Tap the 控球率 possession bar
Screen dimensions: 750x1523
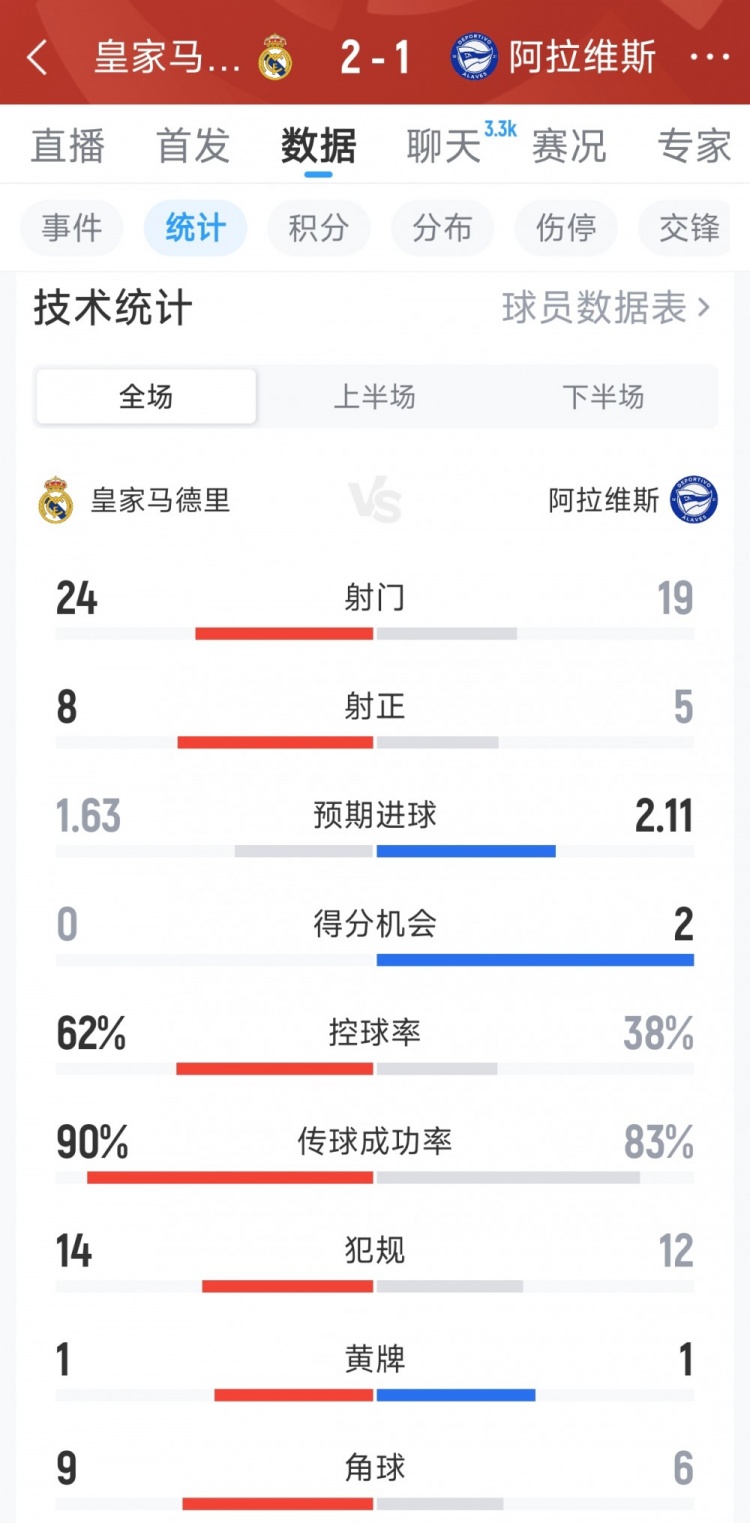(x=375, y=1068)
